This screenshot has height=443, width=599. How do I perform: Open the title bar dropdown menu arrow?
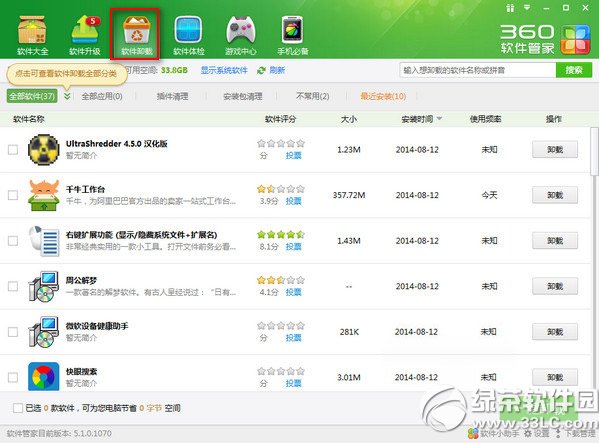(527, 8)
